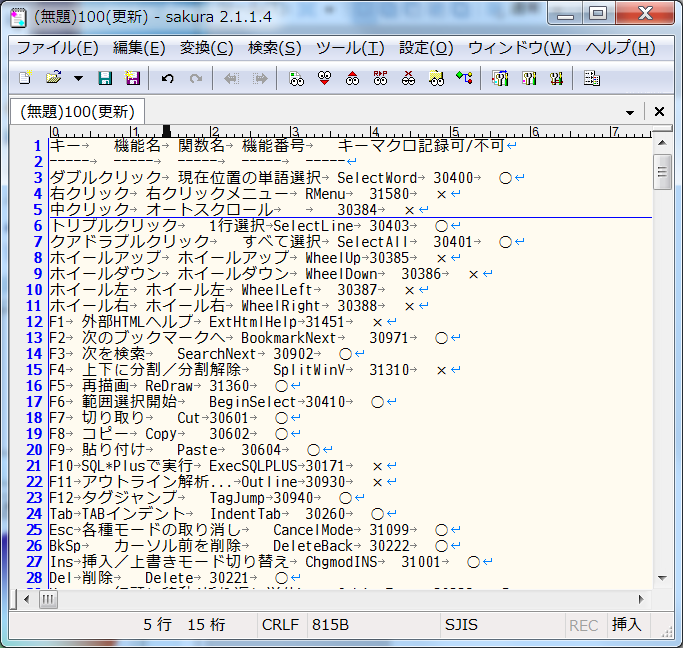Save the file with the floppy icon
The width and height of the screenshot is (683, 648).
tap(105, 78)
